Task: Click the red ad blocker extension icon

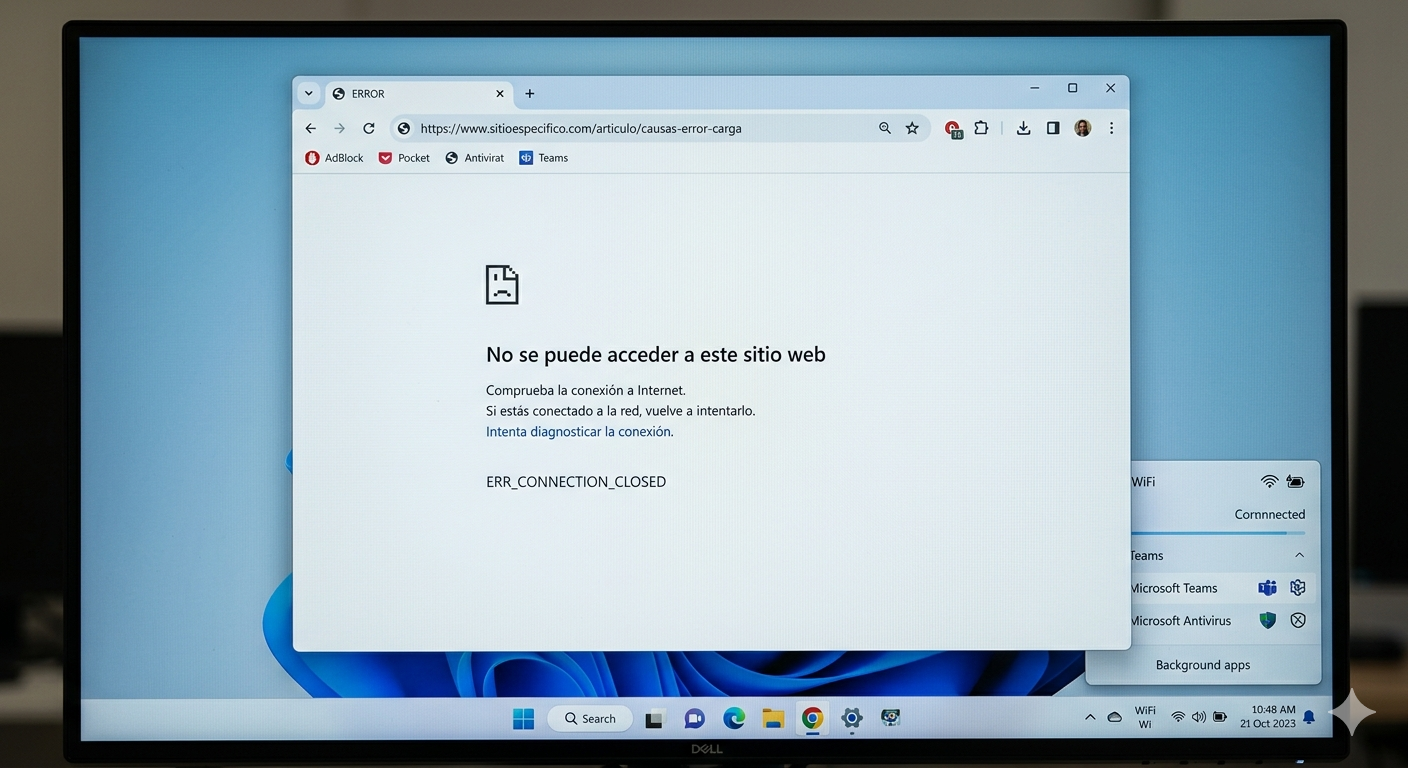Action: click(952, 129)
